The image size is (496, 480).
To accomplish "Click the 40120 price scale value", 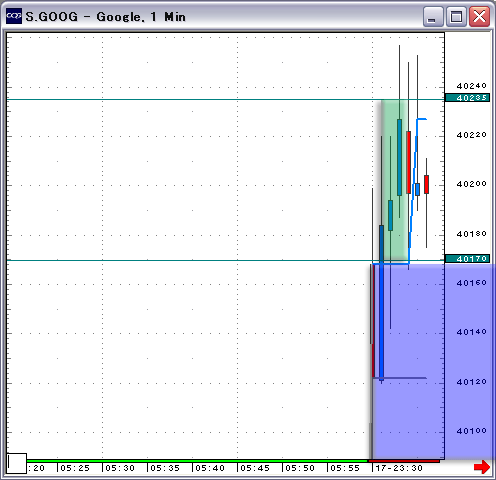I will click(471, 382).
